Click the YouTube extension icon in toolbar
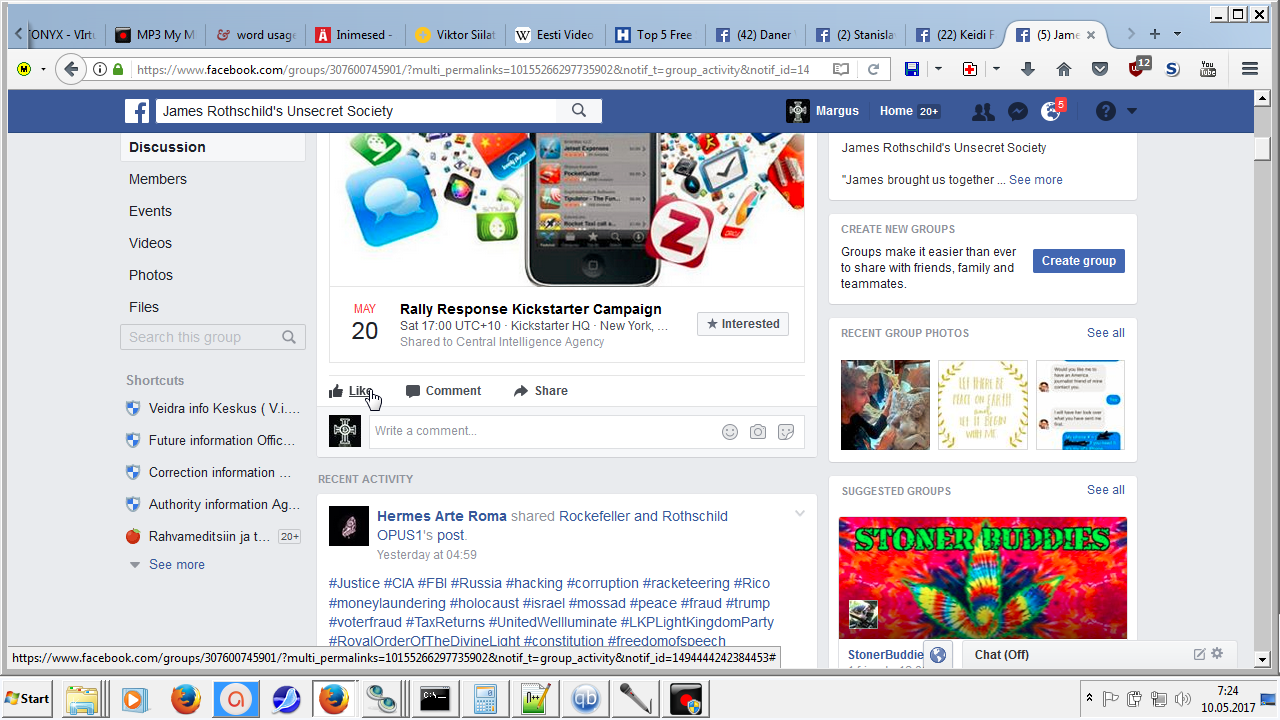 click(1208, 69)
